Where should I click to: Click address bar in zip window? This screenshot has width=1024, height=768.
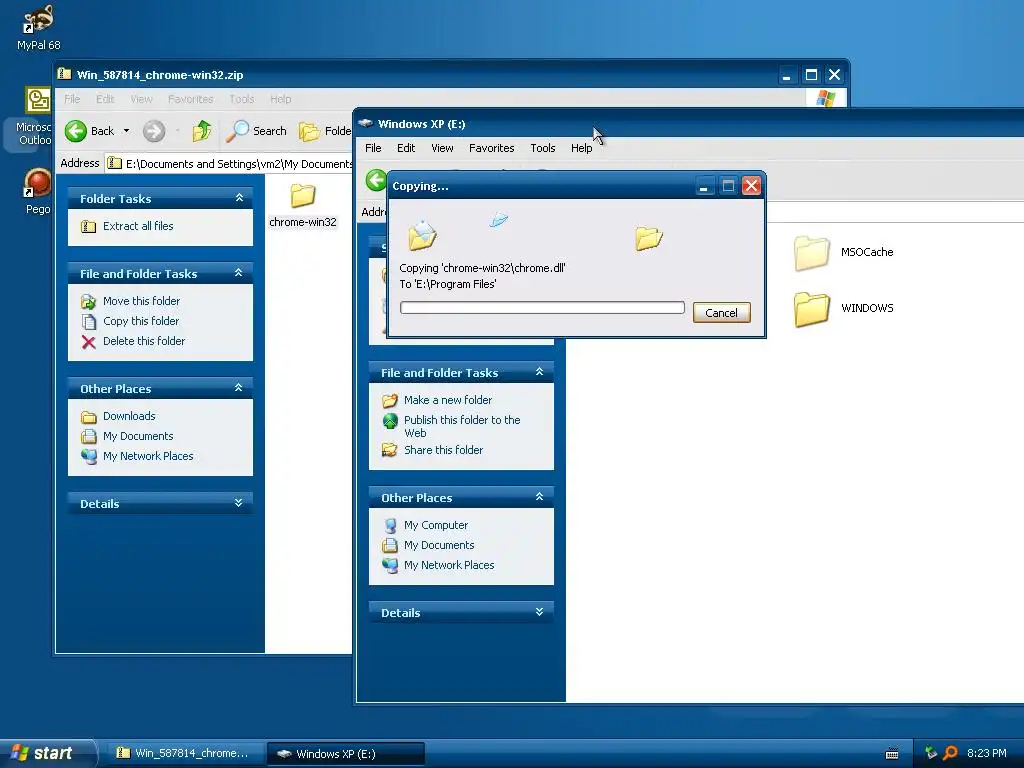(229, 163)
